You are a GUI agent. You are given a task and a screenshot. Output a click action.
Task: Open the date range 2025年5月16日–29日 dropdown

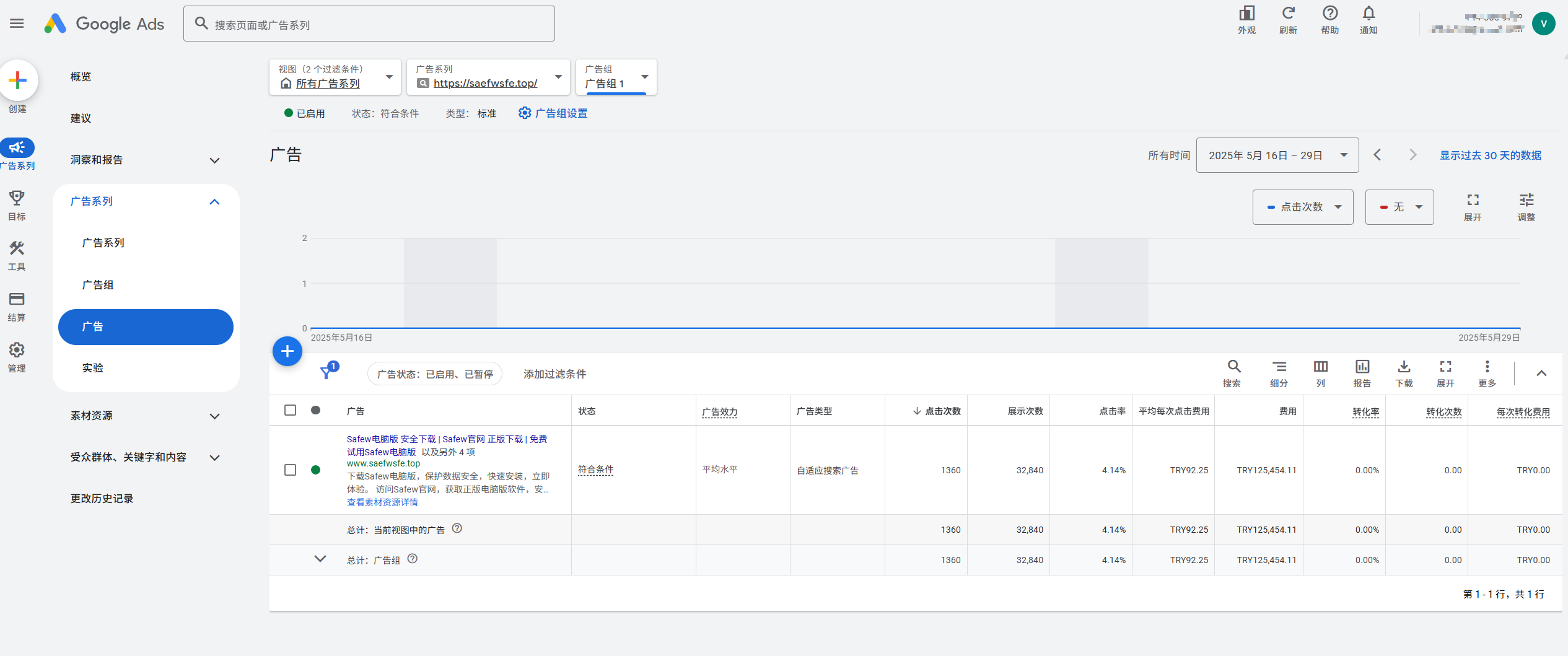1277,155
